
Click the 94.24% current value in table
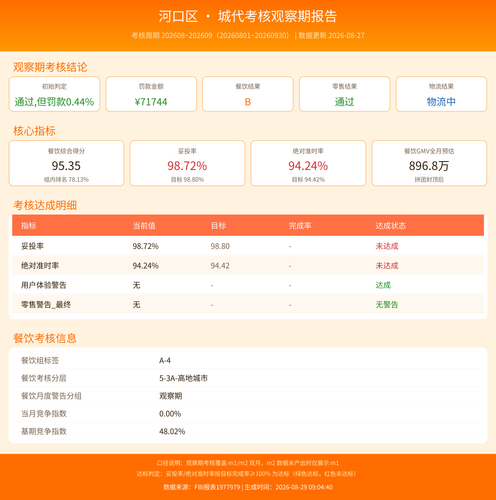pos(146,266)
